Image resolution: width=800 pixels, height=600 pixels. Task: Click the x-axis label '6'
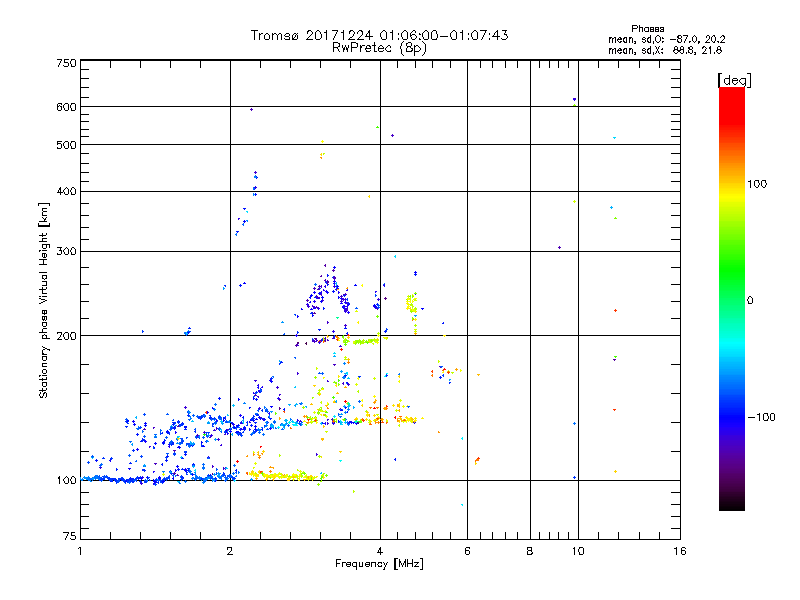click(467, 551)
